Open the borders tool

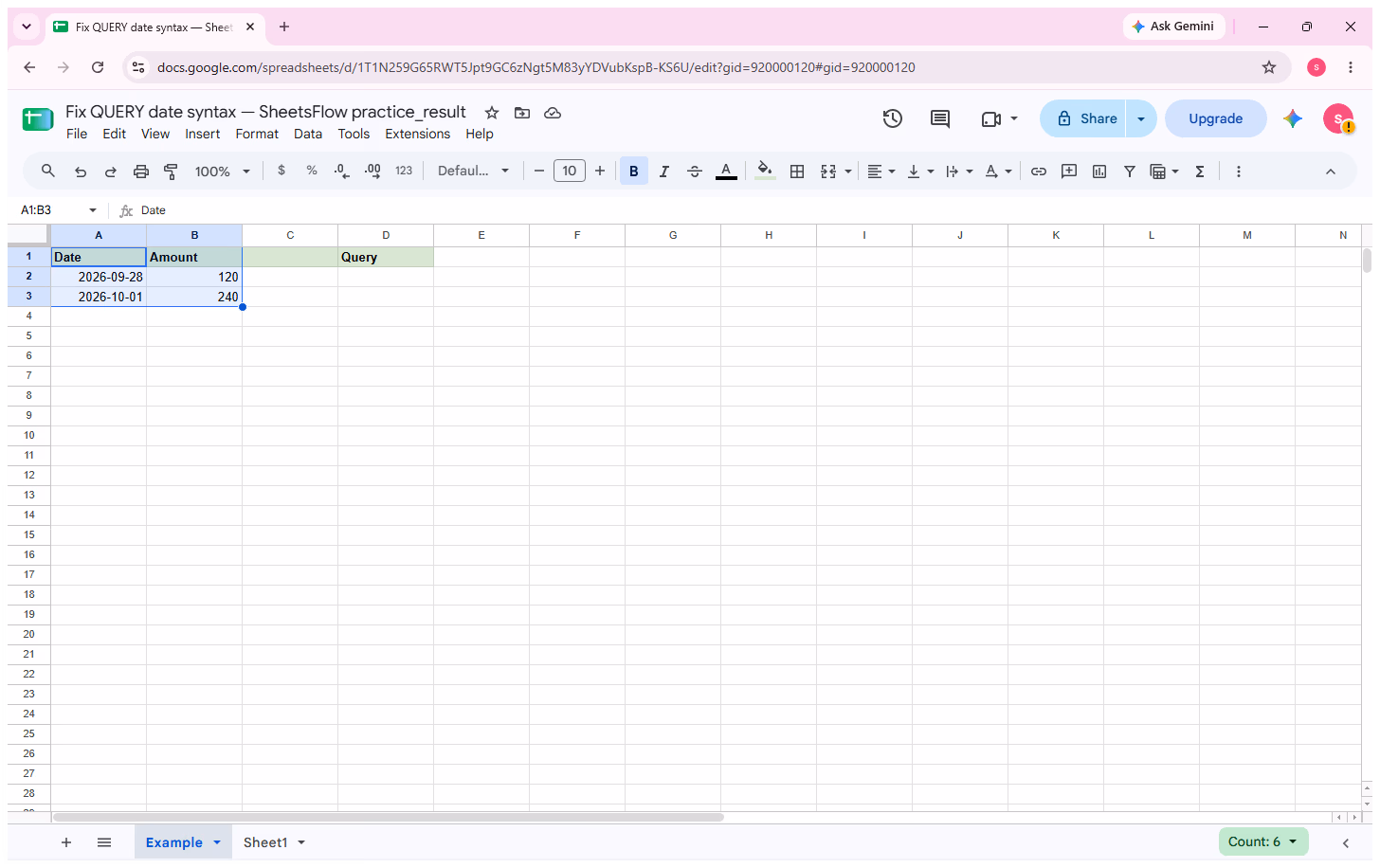coord(797,172)
